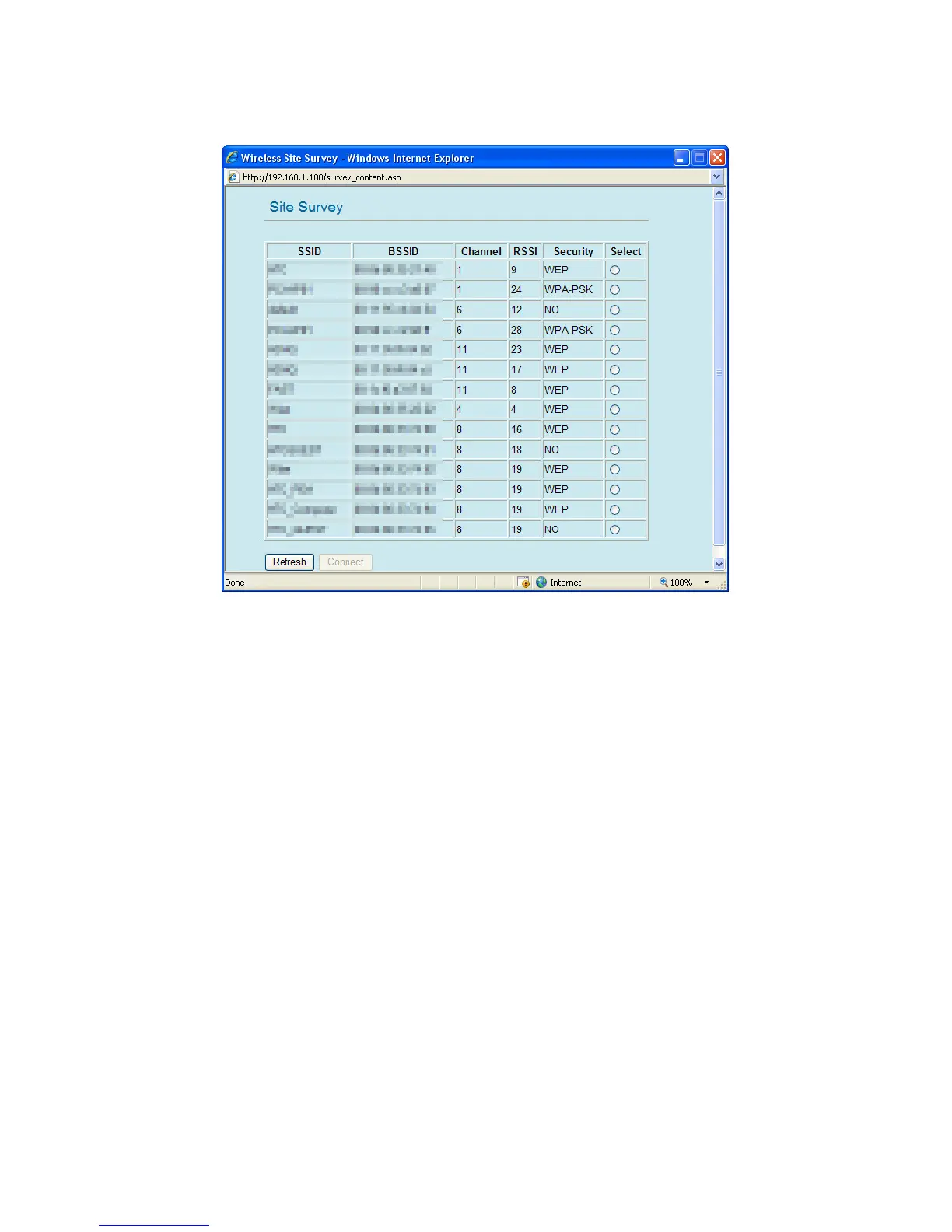Click the RSSI value 12 cell
The image size is (952, 1232).
pos(525,310)
